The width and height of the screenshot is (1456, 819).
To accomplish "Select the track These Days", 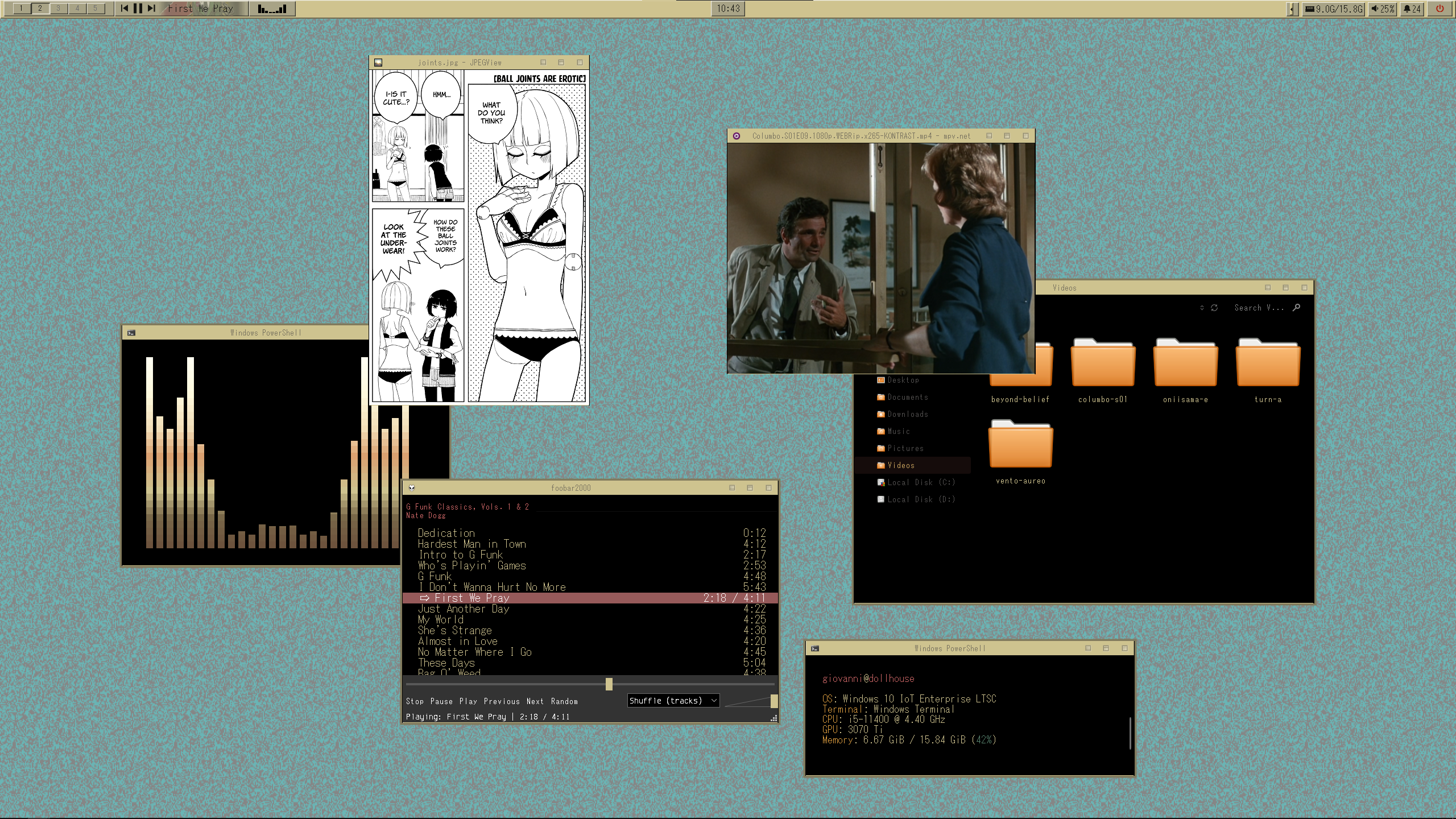I will (x=590, y=663).
